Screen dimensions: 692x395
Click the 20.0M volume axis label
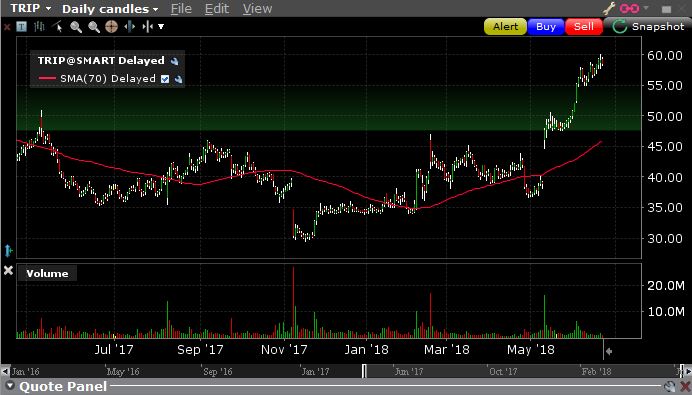666,286
